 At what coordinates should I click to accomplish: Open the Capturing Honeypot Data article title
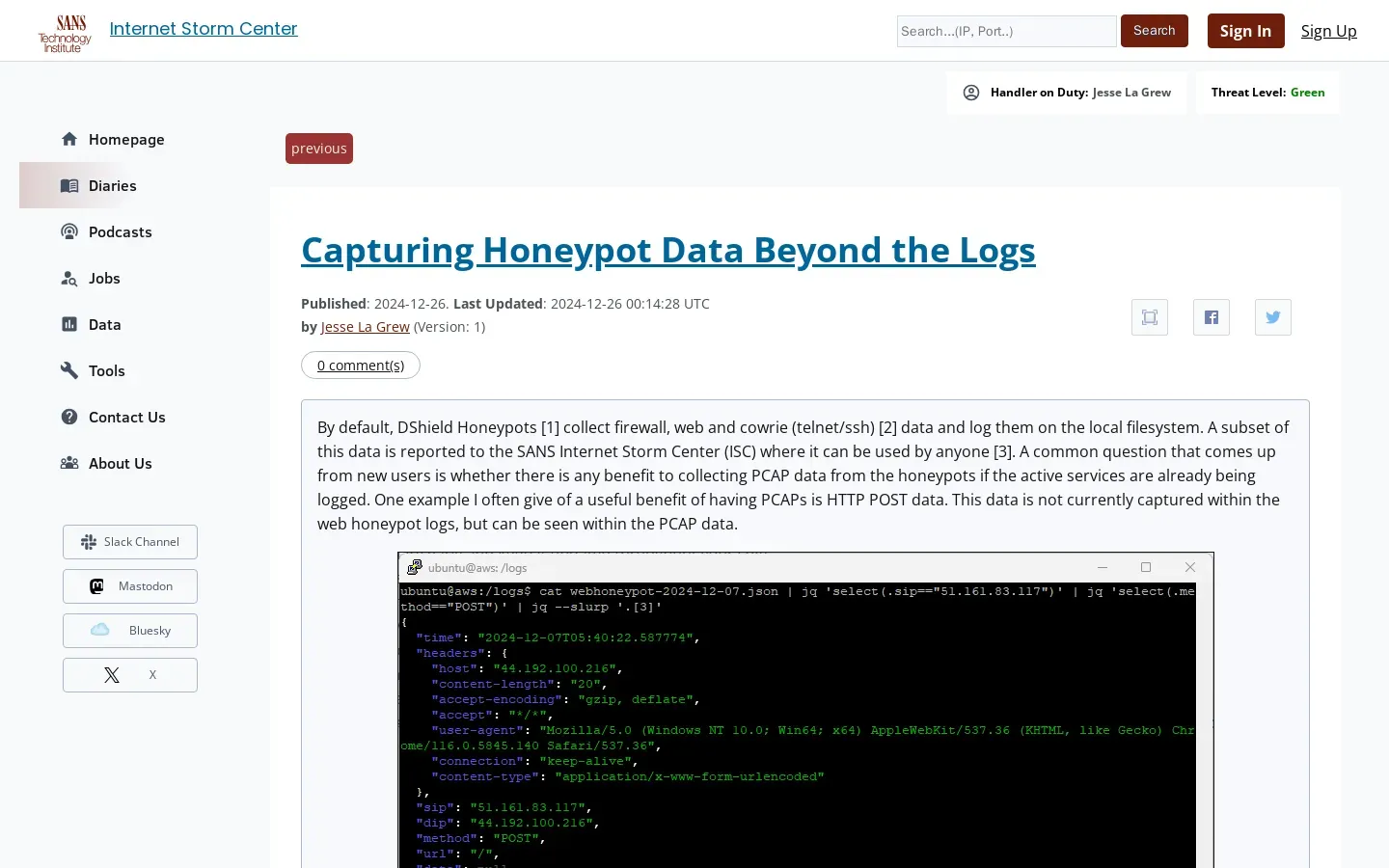pos(668,250)
